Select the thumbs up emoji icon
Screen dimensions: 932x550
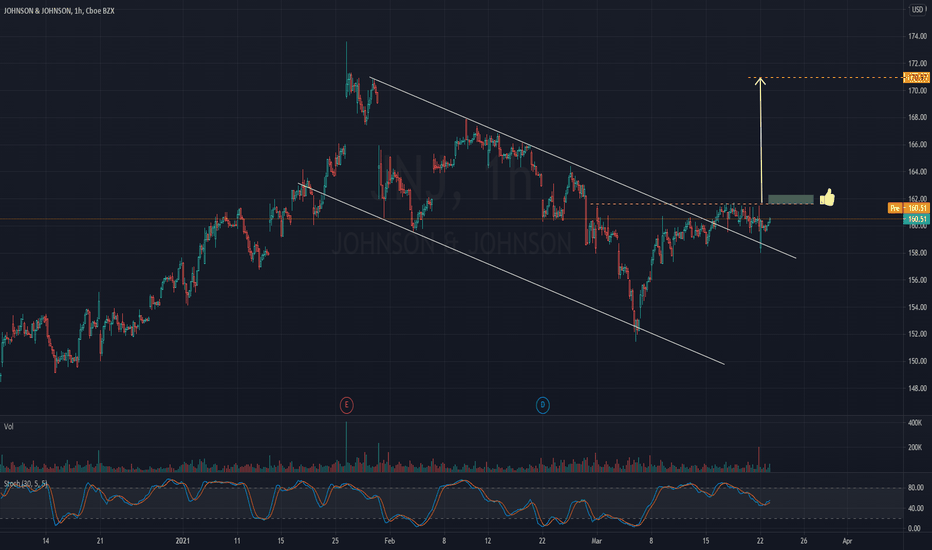pyautogui.click(x=827, y=197)
